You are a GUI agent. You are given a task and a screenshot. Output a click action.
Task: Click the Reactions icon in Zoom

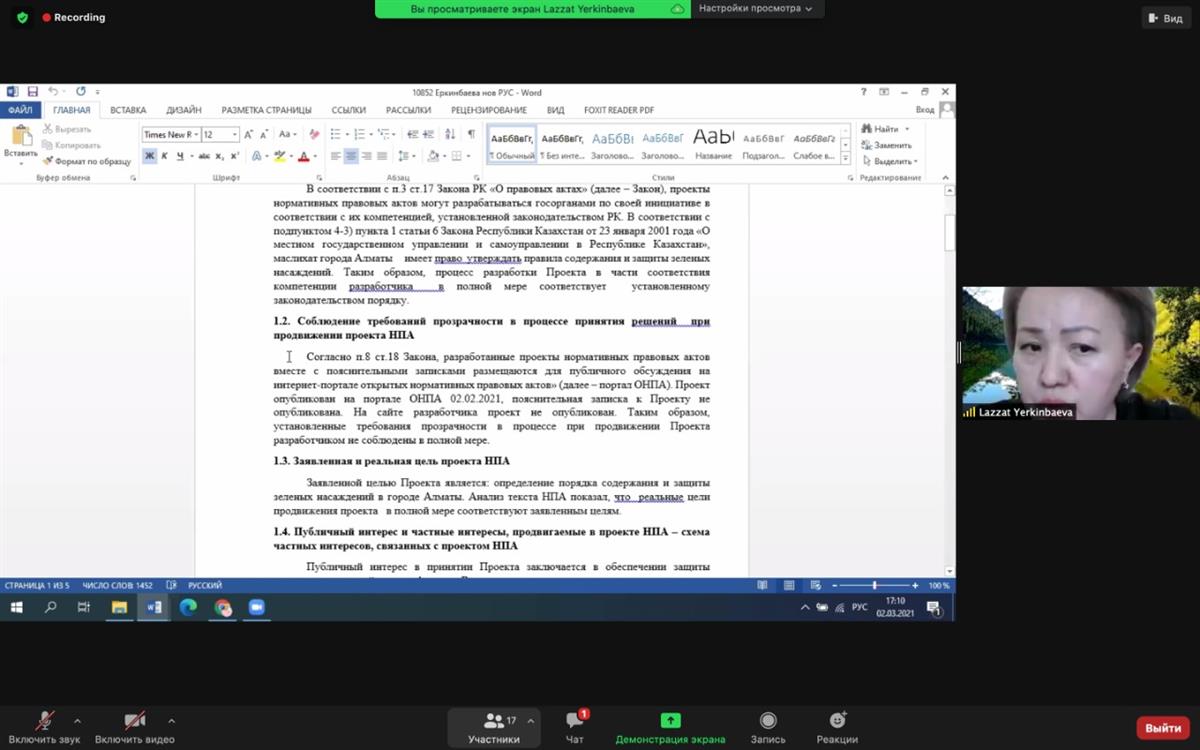coord(837,721)
